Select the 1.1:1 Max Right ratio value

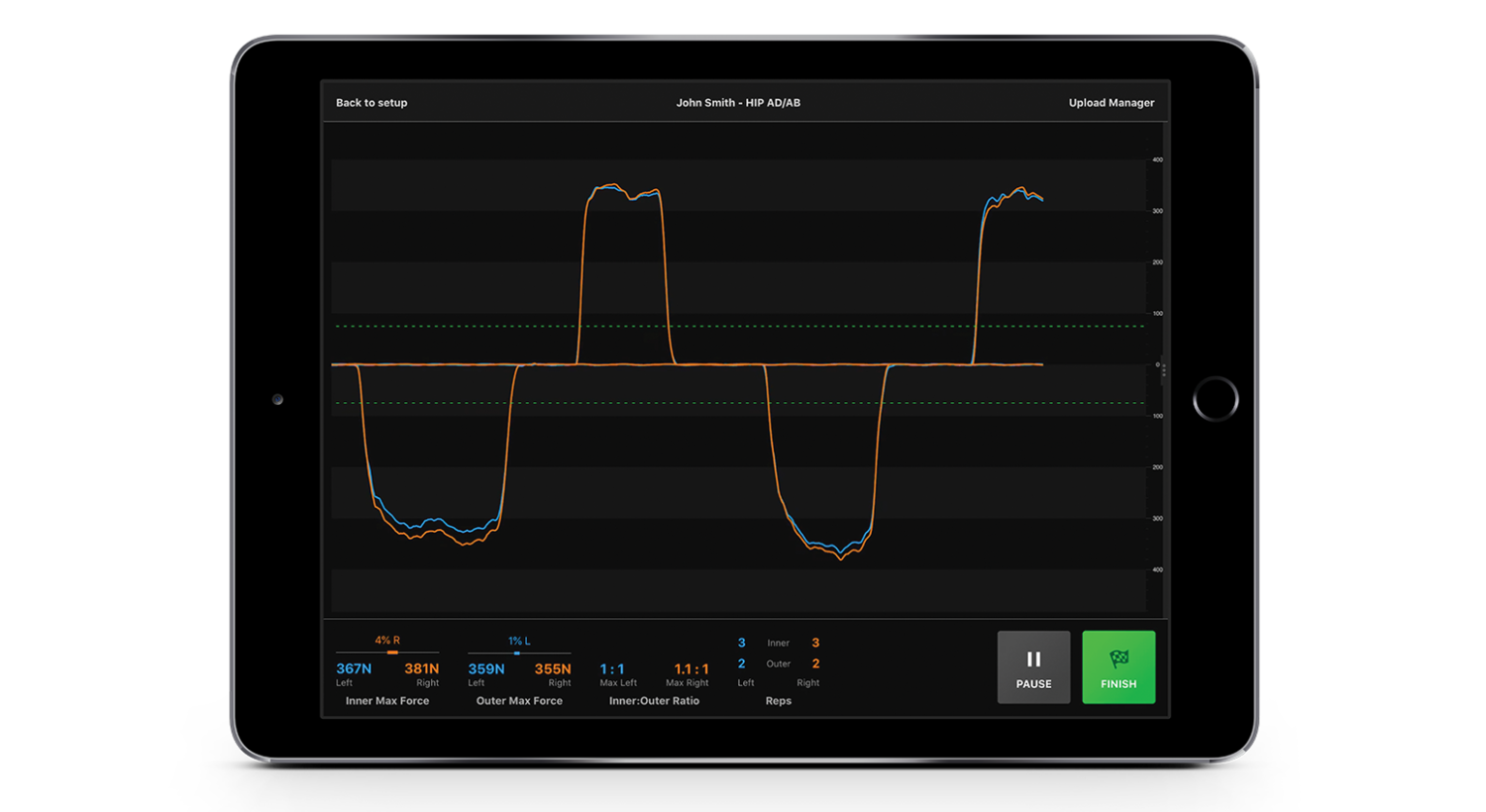pos(688,668)
